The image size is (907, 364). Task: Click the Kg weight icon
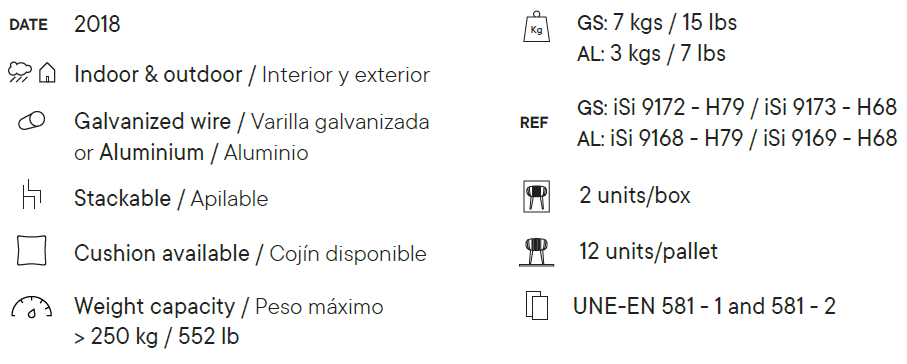click(x=536, y=27)
